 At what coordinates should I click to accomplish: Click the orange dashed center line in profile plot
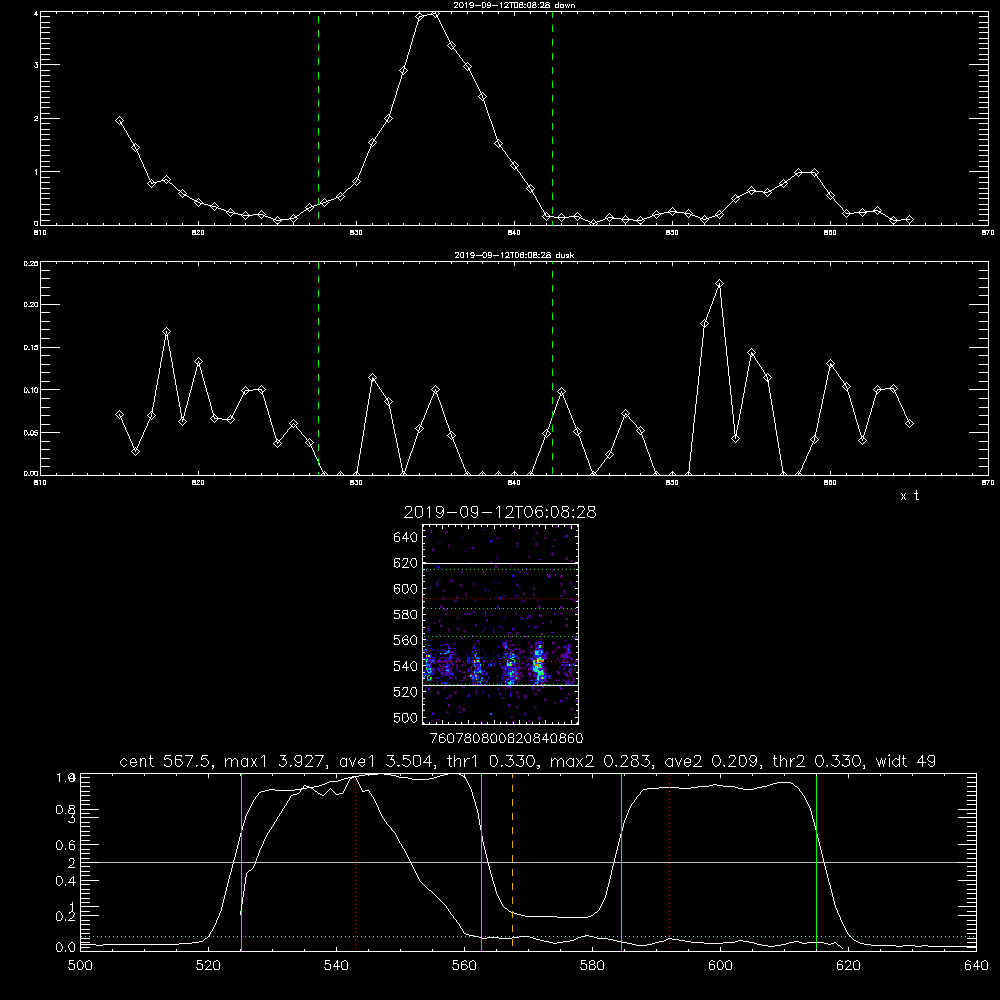(x=512, y=862)
